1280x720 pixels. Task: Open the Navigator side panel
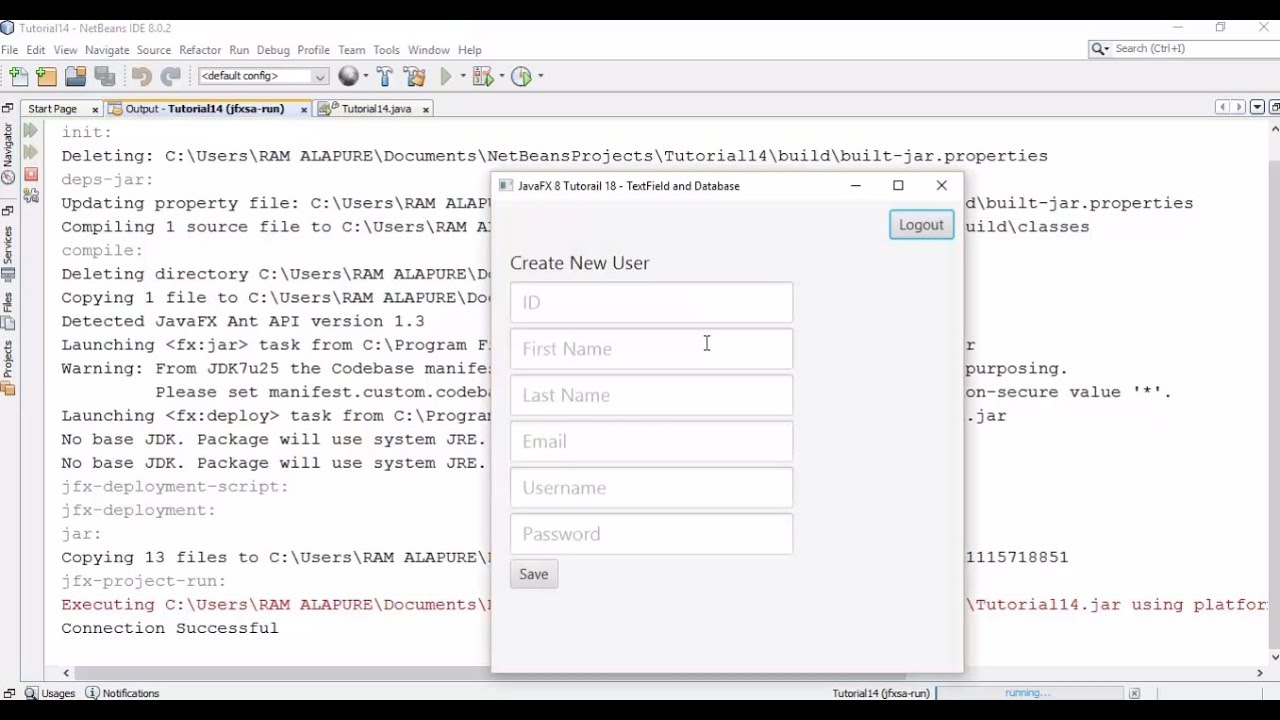8,152
